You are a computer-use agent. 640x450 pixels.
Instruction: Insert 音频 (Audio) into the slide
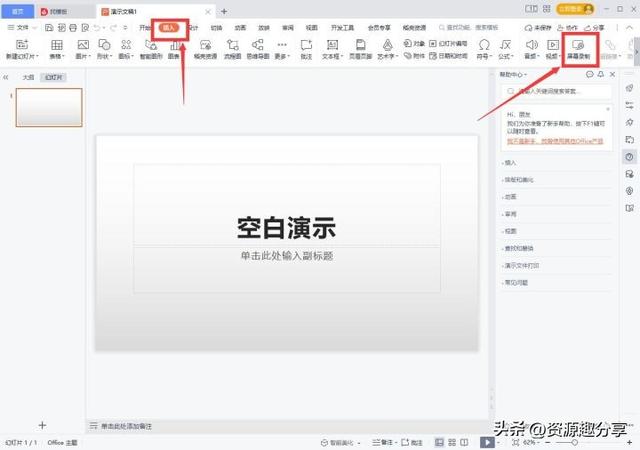pyautogui.click(x=531, y=49)
